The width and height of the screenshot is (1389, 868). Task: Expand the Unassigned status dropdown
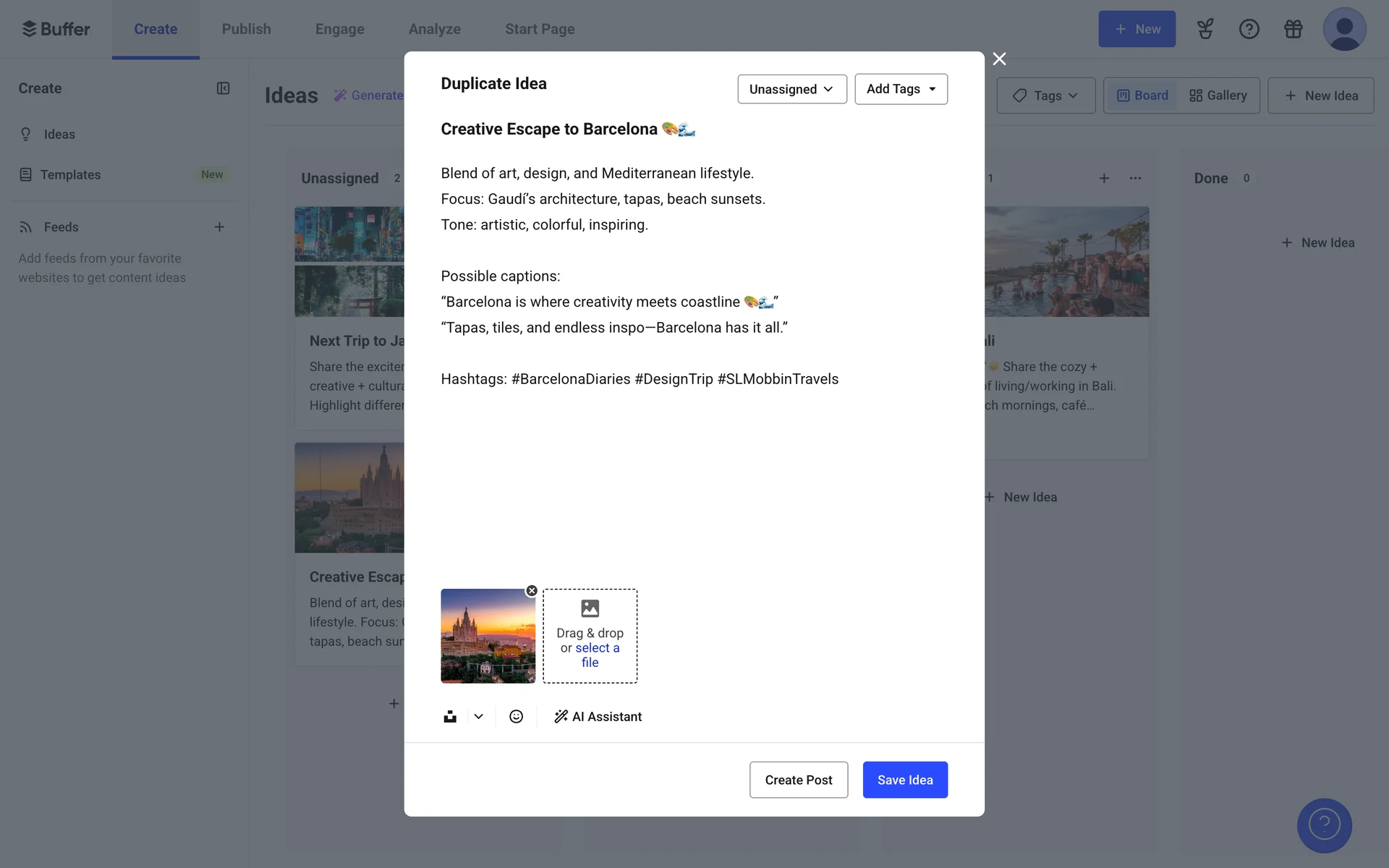tap(791, 89)
